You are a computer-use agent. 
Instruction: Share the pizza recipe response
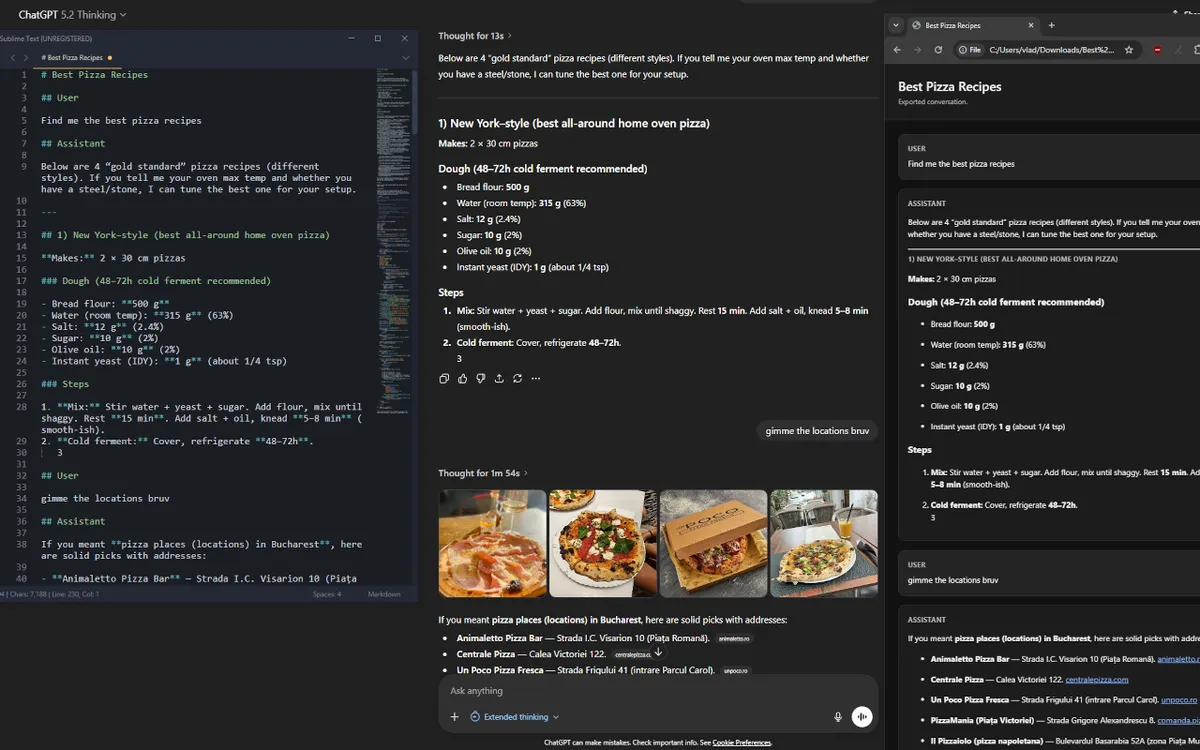pos(499,379)
